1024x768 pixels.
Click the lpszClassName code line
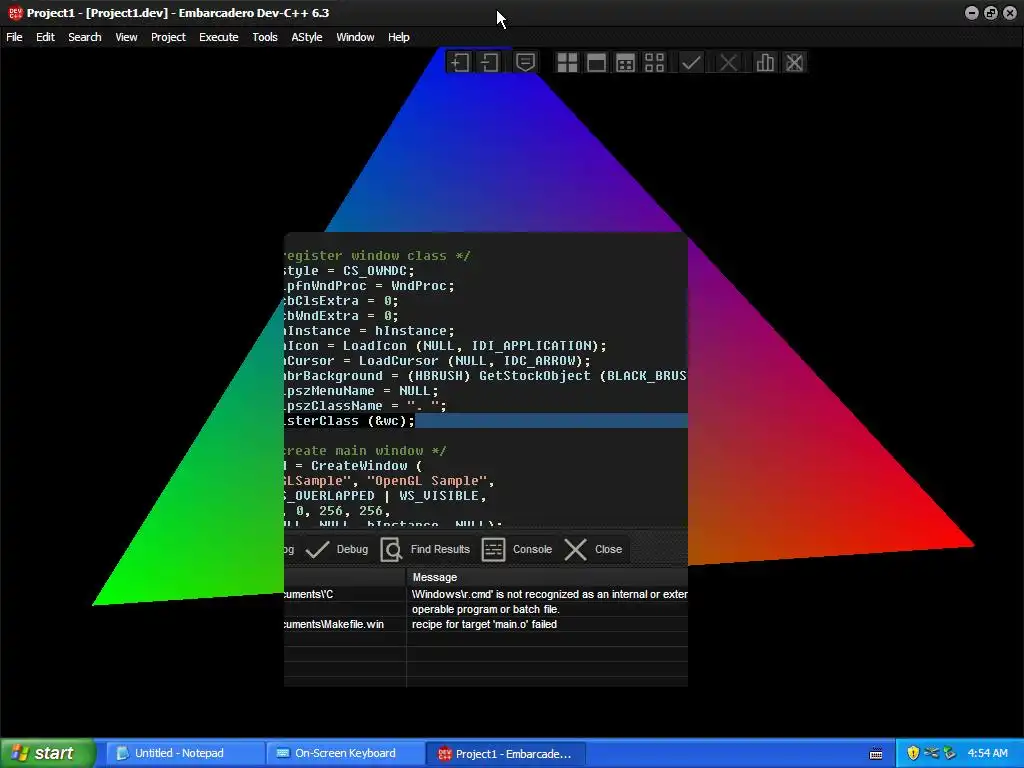[366, 406]
